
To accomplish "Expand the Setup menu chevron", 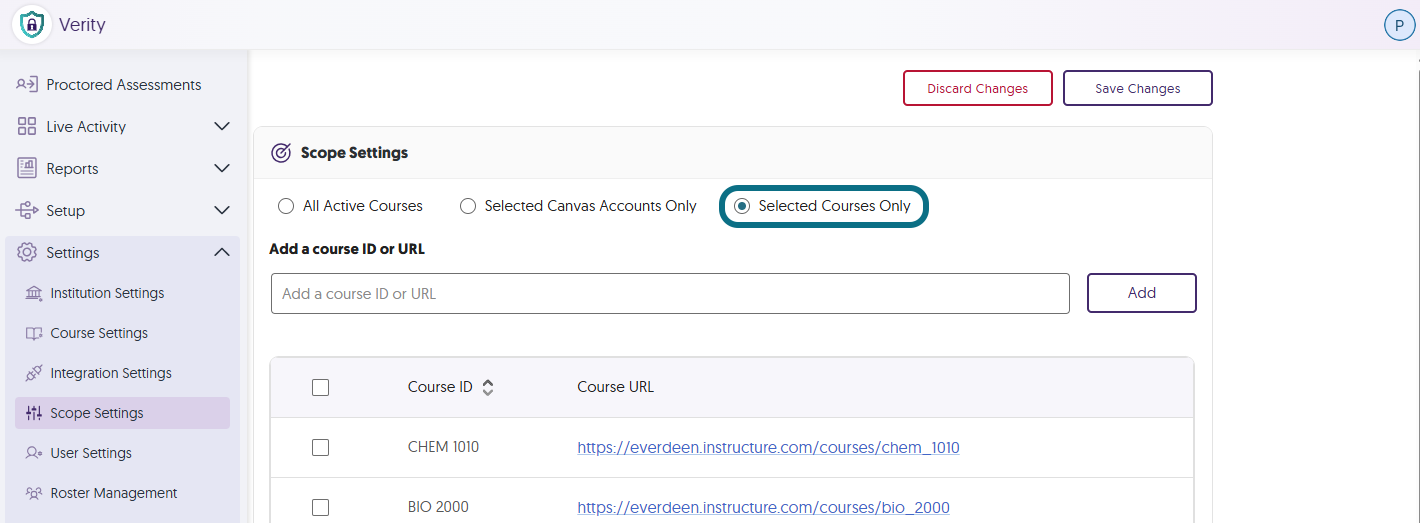I will [222, 211].
